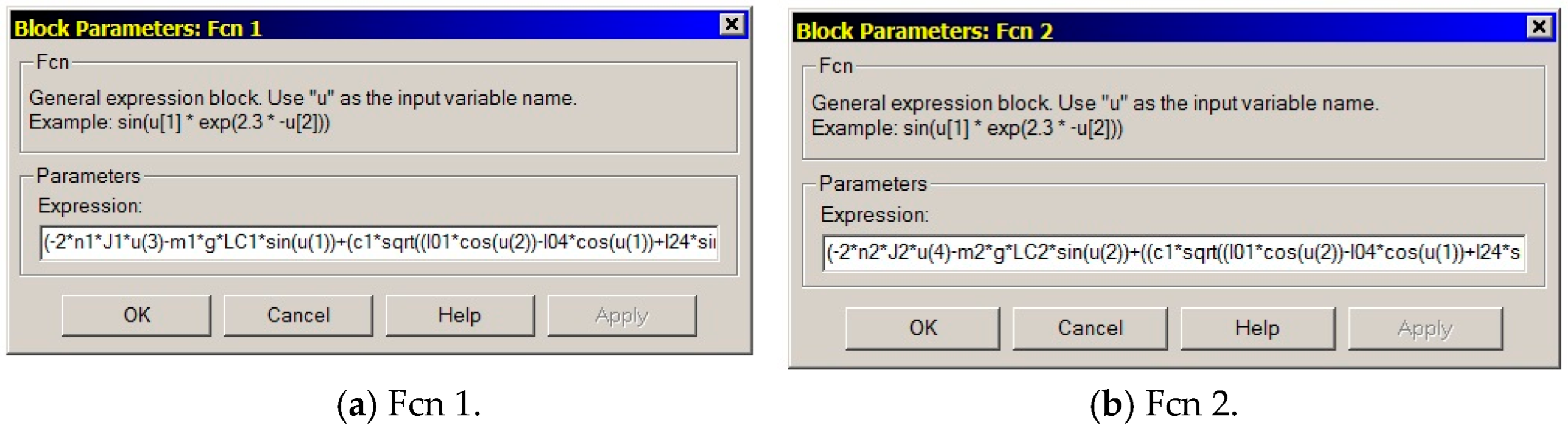1568x428 pixels.
Task: Focus the Fcn 1 Expression input field
Action: pos(379,242)
